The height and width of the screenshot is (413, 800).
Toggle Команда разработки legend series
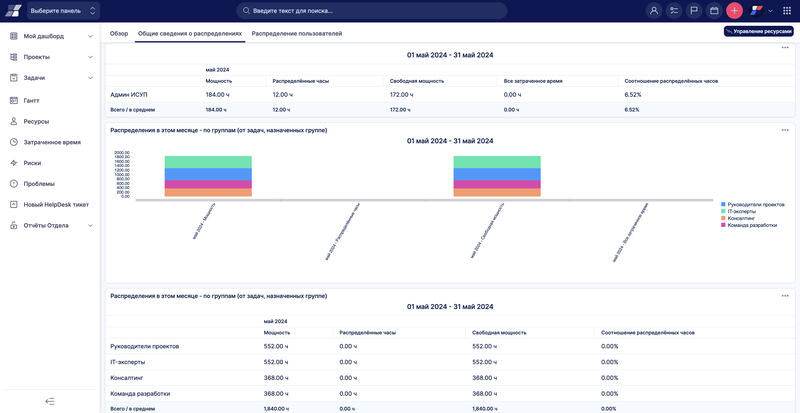coord(751,224)
